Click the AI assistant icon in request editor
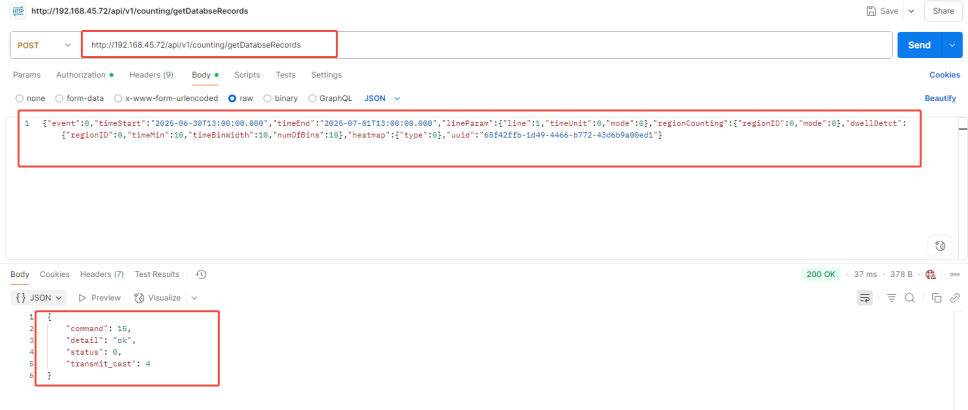The height and width of the screenshot is (410, 968). [x=940, y=246]
